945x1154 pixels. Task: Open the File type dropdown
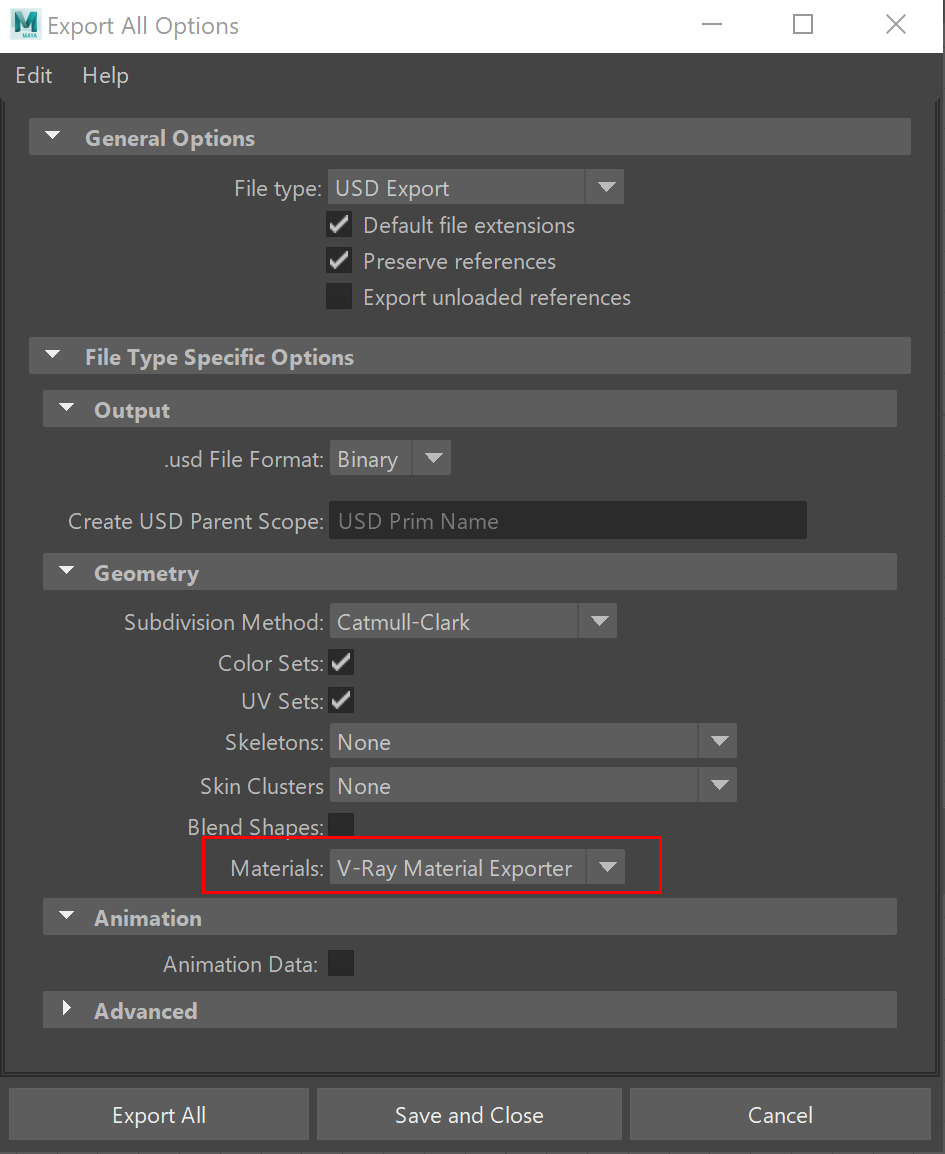pyautogui.click(x=605, y=188)
